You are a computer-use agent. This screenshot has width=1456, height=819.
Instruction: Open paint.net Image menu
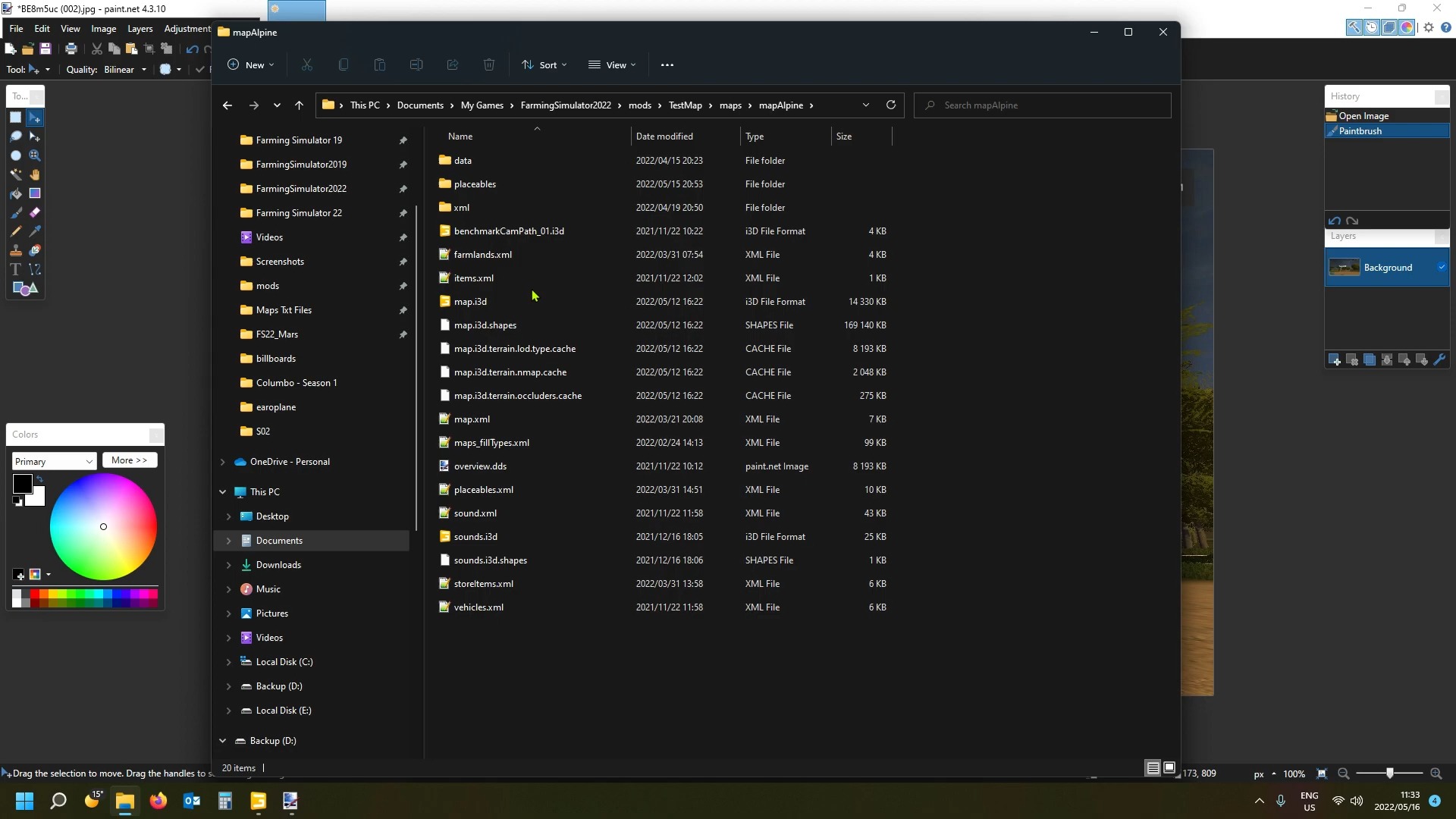pyautogui.click(x=103, y=28)
